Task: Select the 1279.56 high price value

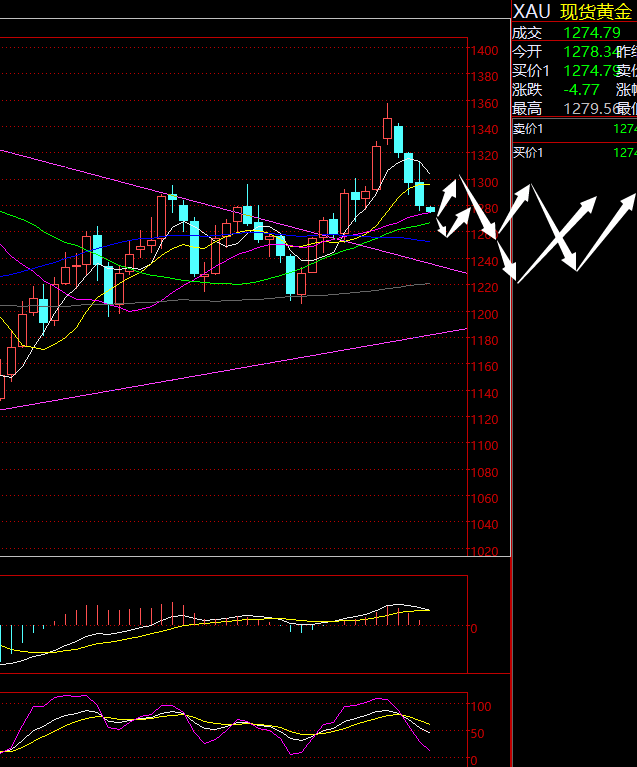Action: (x=592, y=109)
